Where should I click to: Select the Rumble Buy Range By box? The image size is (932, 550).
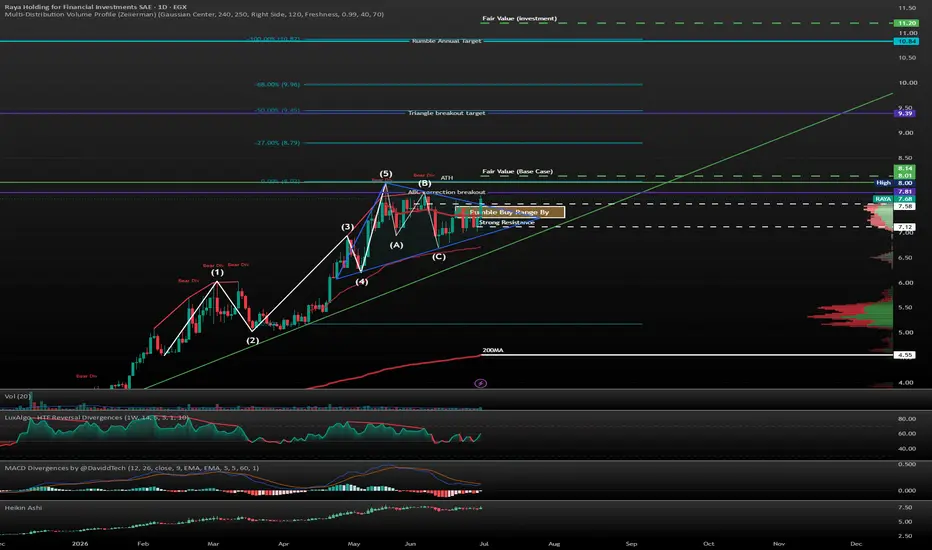[x=509, y=212]
